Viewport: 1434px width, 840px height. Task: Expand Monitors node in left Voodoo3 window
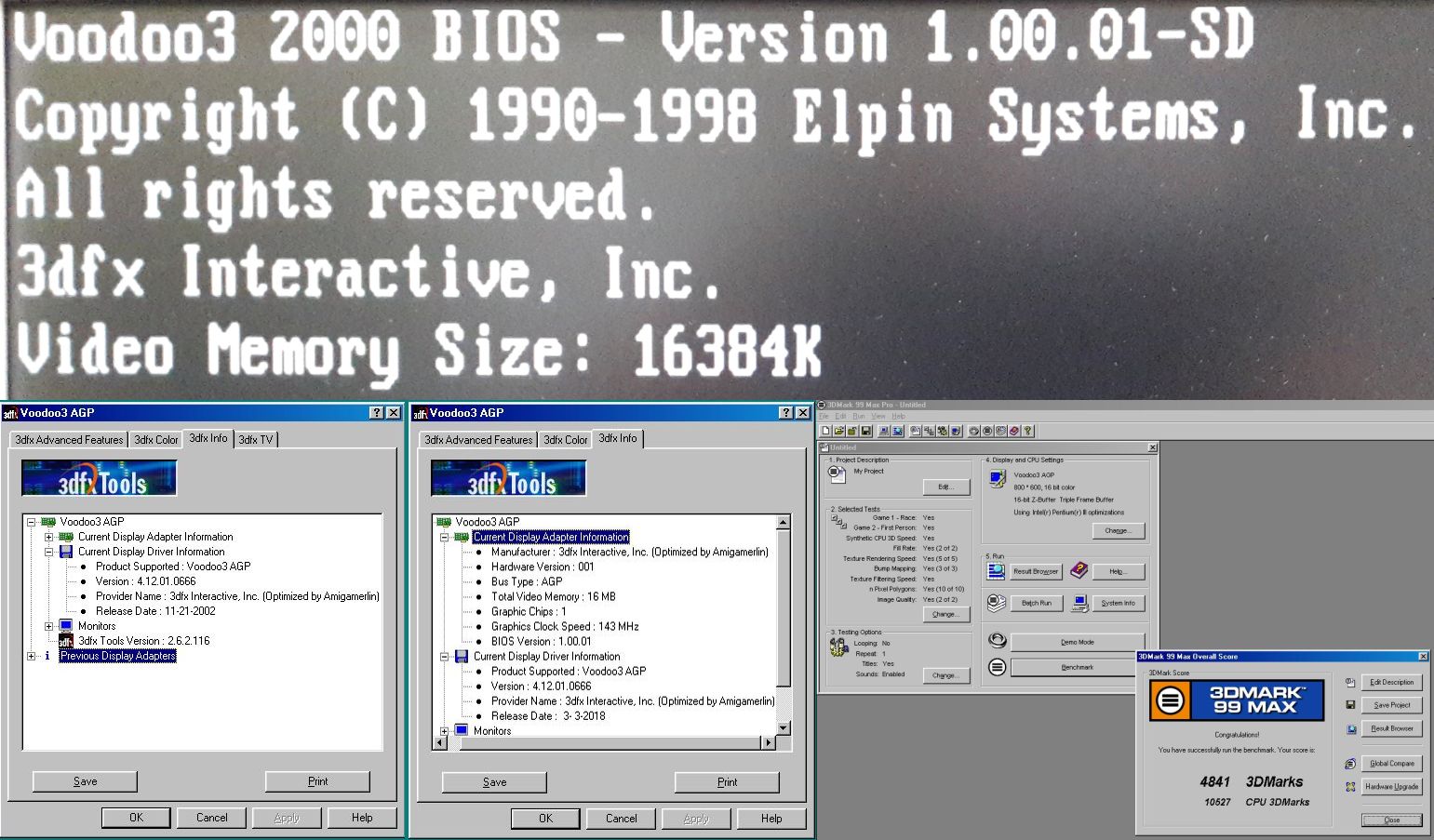tap(48, 626)
